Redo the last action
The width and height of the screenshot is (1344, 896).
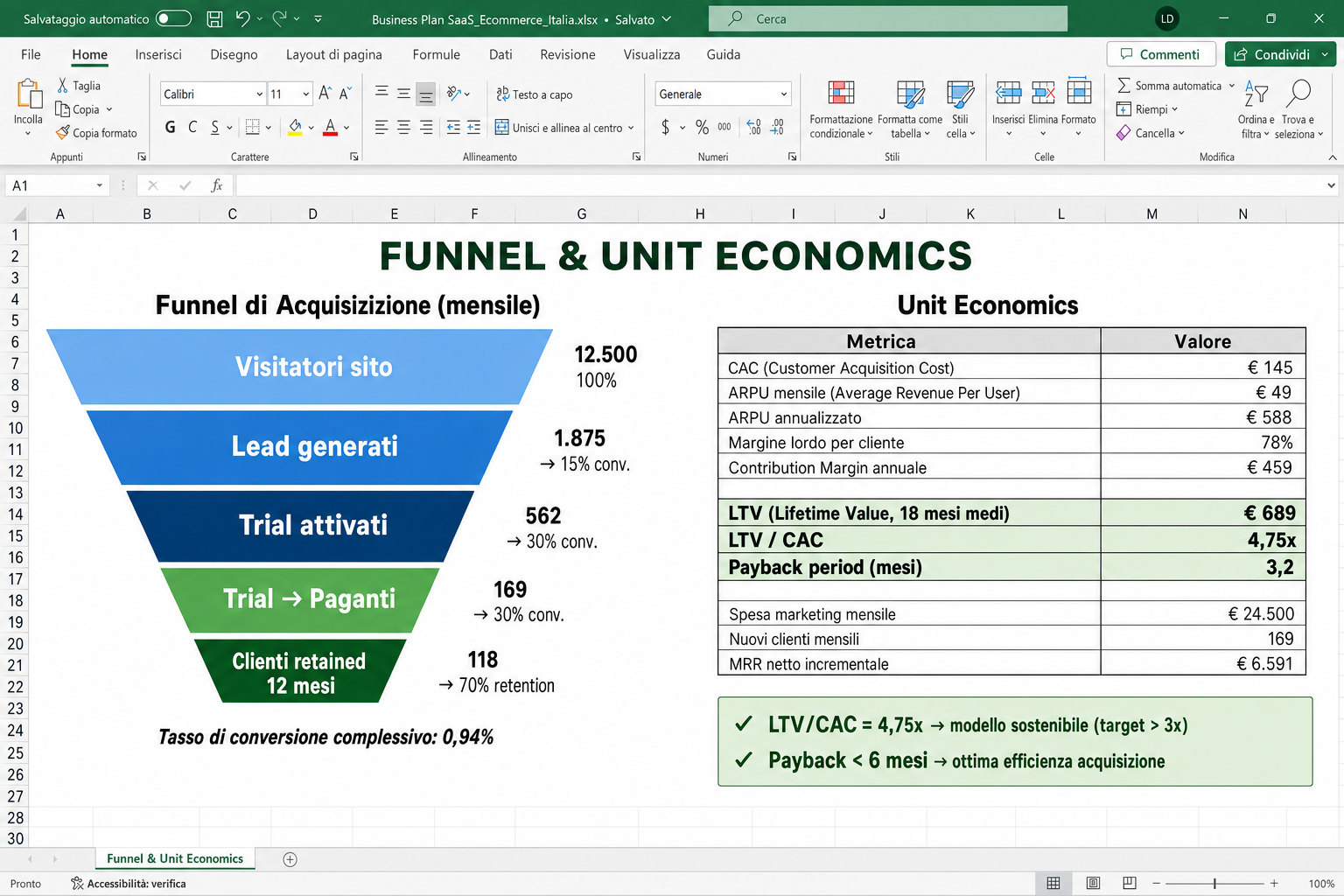(x=280, y=18)
